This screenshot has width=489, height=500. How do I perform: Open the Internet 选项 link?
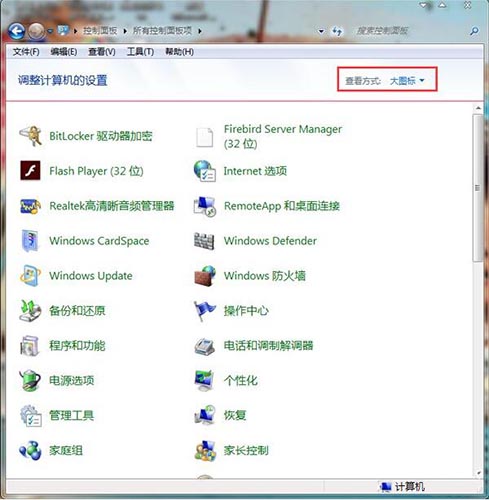coord(255,171)
